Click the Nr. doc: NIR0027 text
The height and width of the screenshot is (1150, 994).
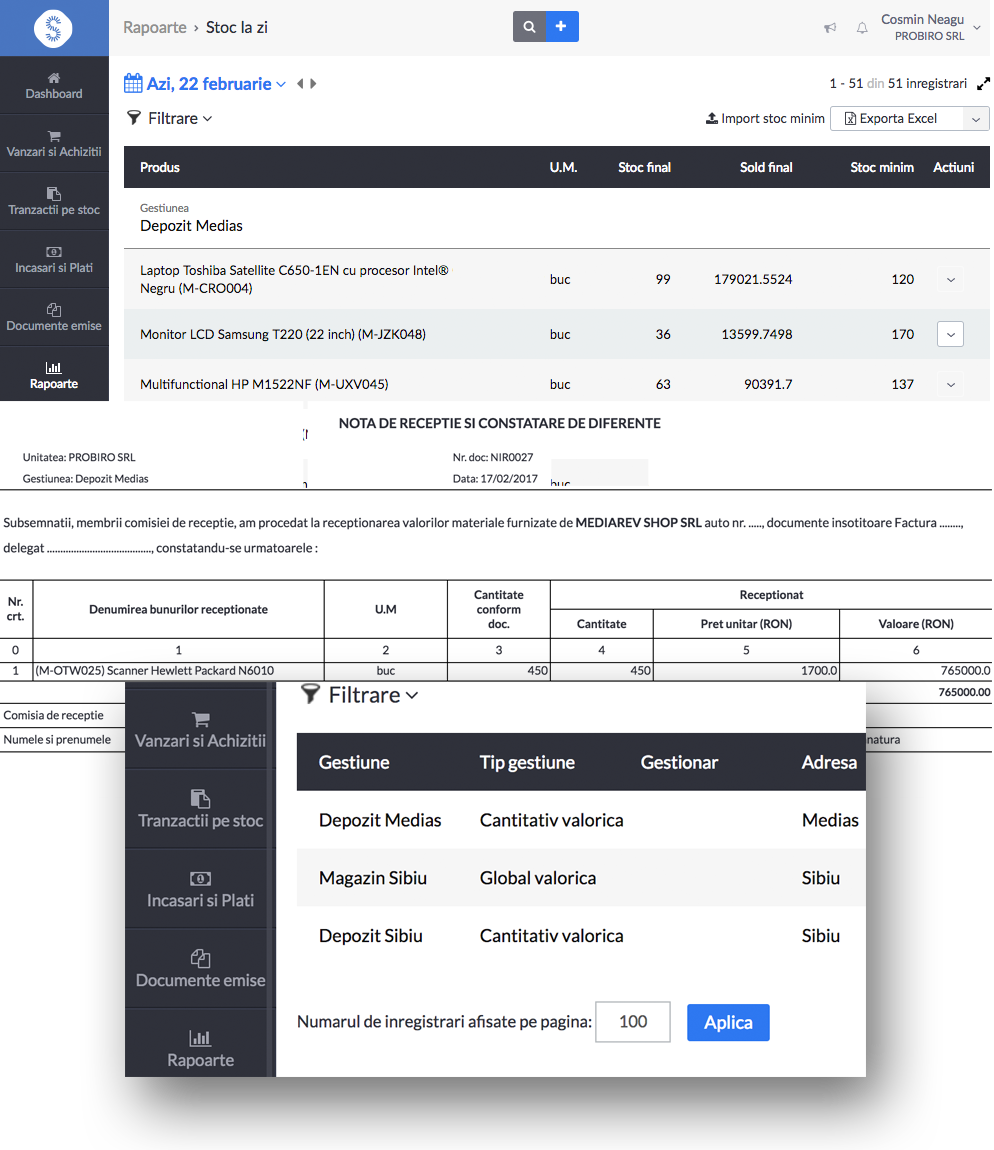click(x=493, y=457)
